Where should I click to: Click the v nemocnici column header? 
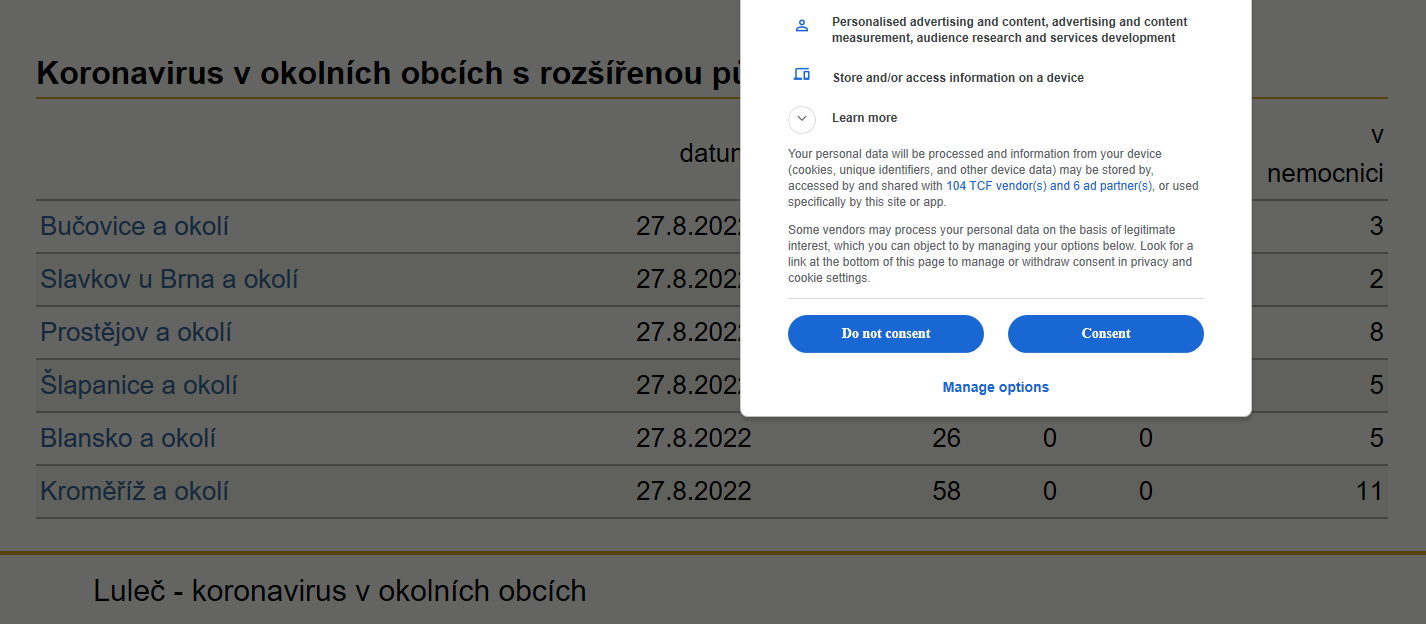tap(1325, 153)
